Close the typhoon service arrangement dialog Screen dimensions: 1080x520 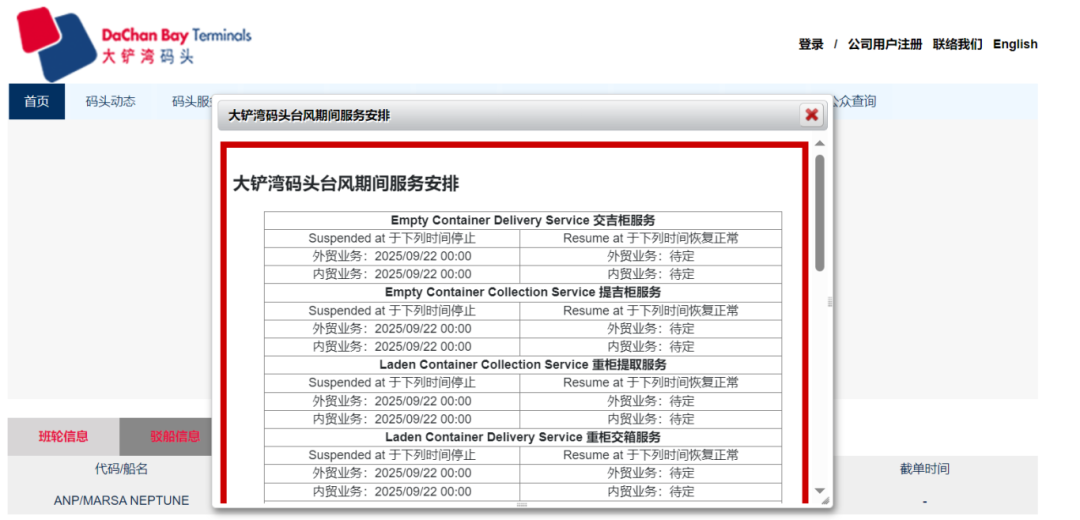[x=811, y=115]
